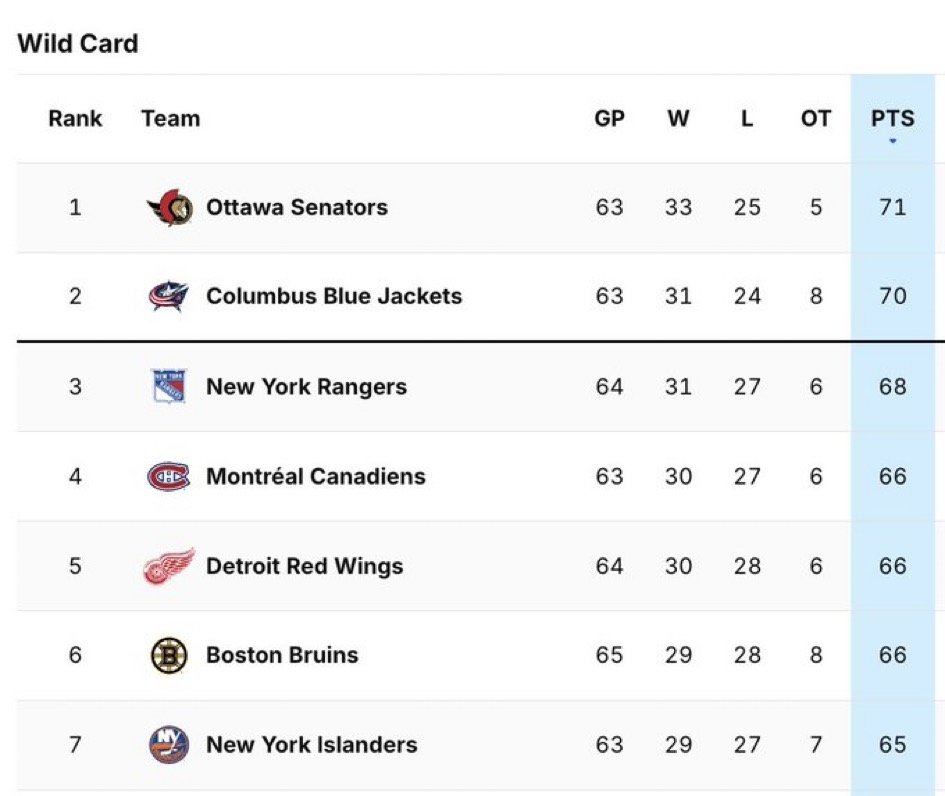Sort table by OT column header
The image size is (945, 796).
click(815, 118)
